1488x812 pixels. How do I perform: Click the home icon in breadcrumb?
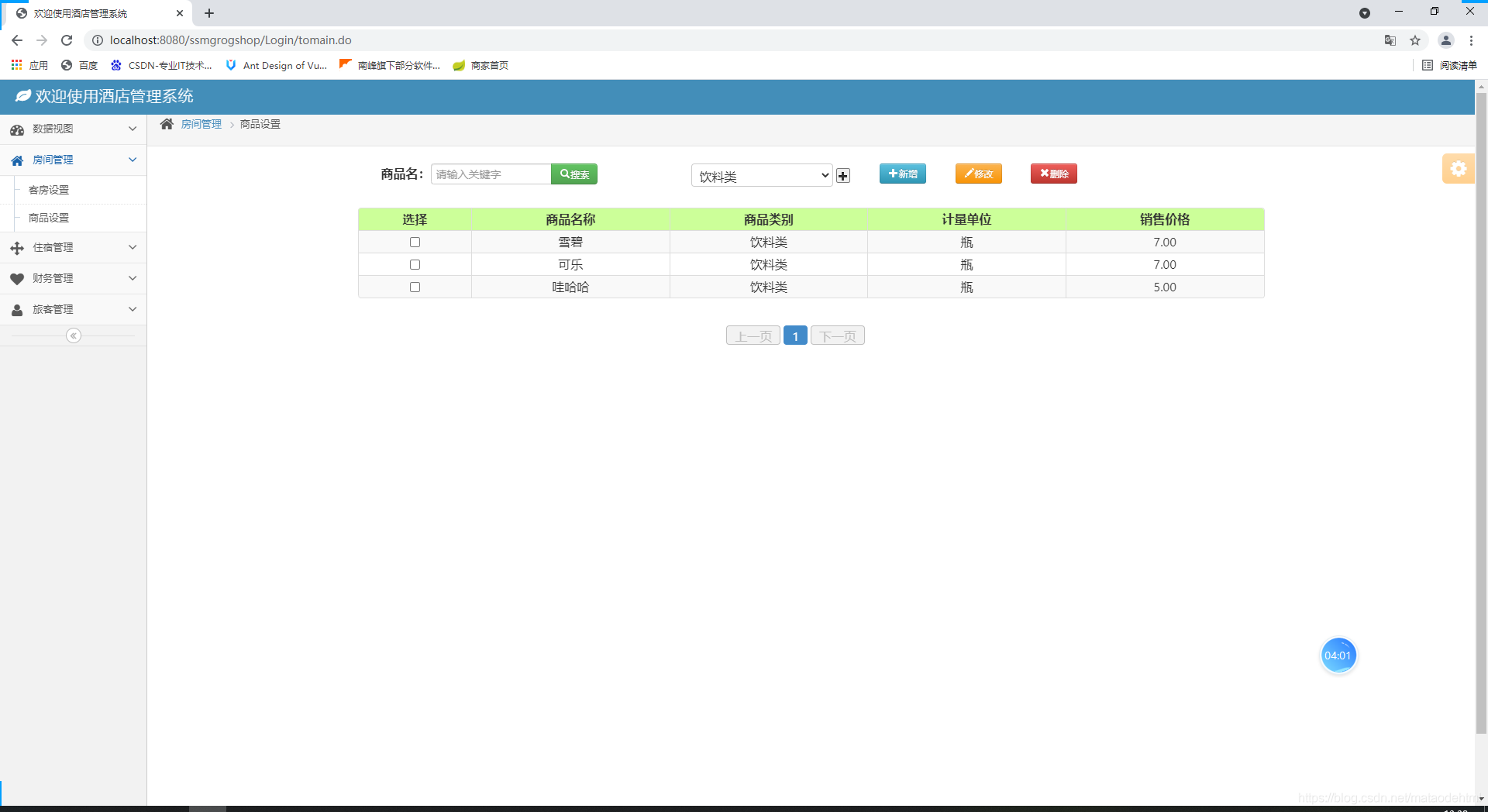coord(167,124)
